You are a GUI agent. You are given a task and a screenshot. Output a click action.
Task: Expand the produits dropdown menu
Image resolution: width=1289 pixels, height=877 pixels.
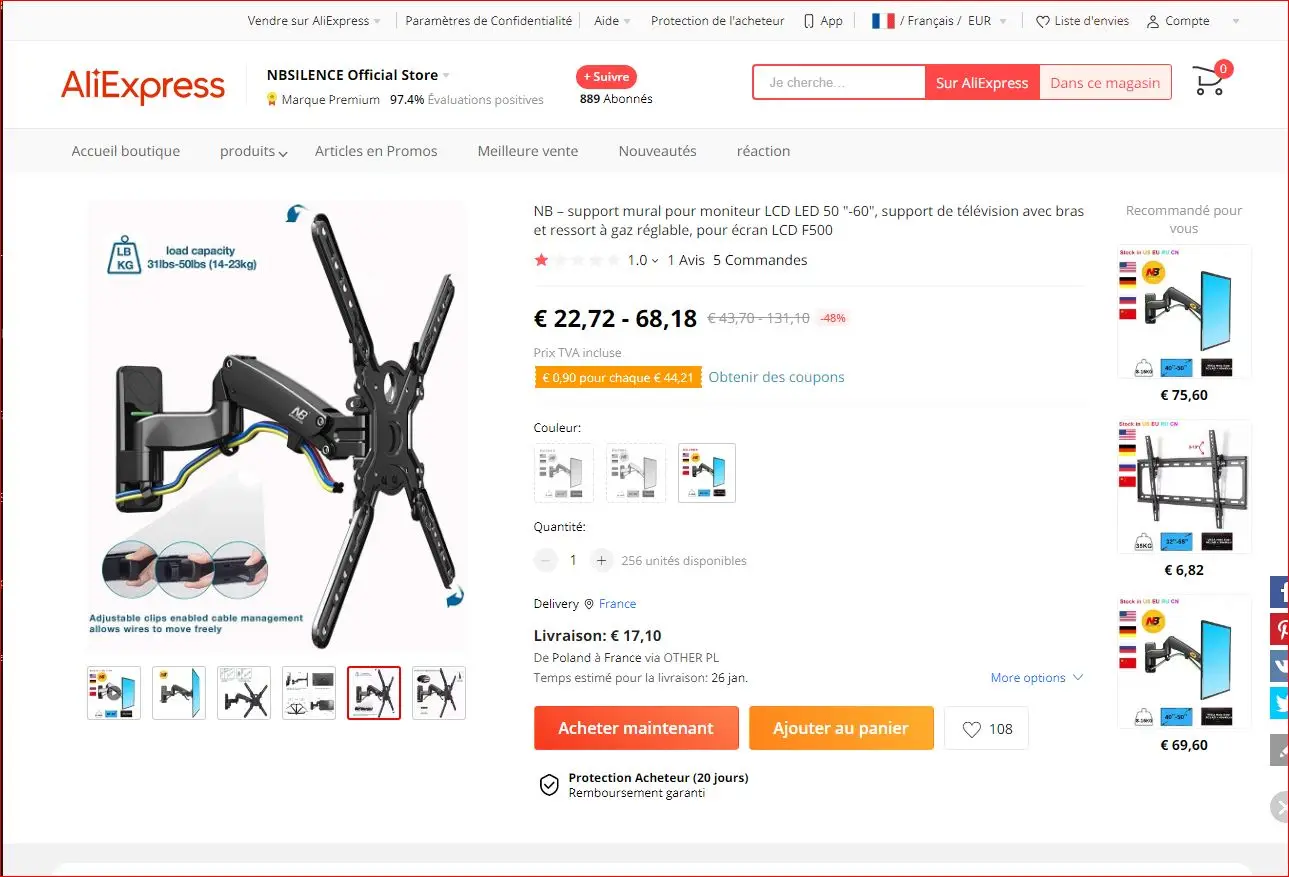253,151
